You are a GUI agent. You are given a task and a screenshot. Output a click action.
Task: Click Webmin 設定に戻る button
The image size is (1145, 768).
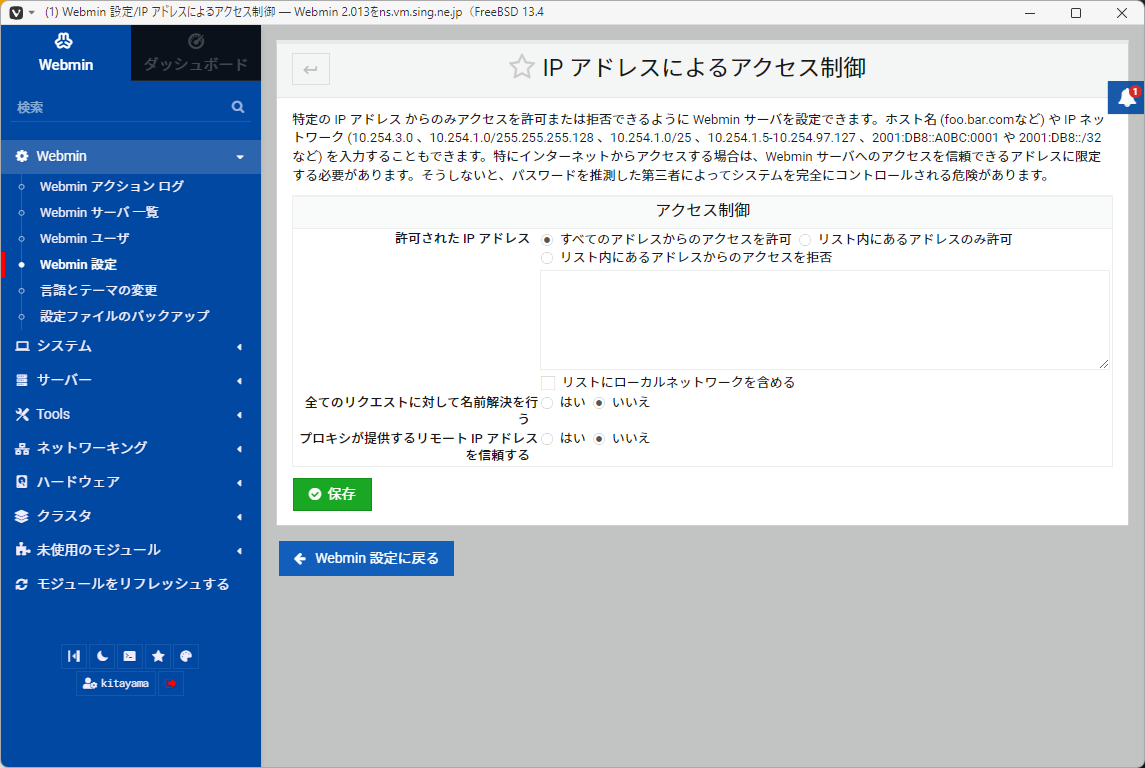[x=366, y=558]
